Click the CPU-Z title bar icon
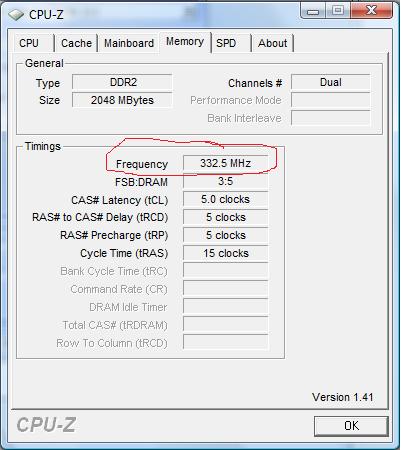 (16, 14)
